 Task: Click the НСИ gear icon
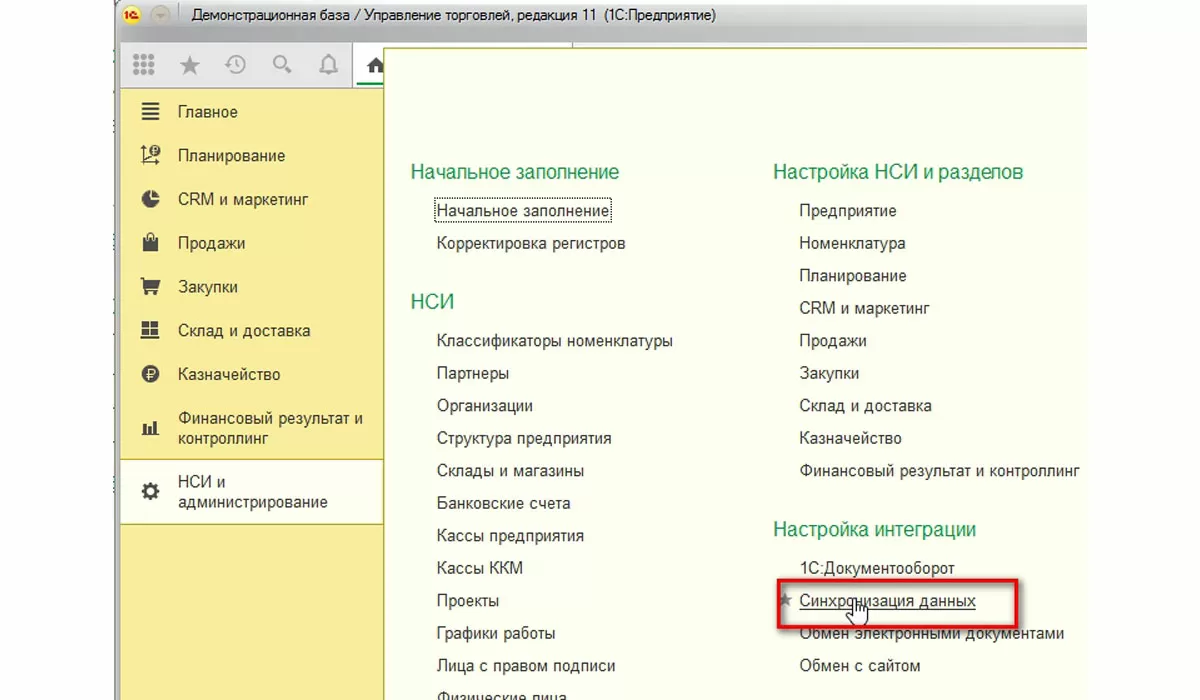(150, 492)
